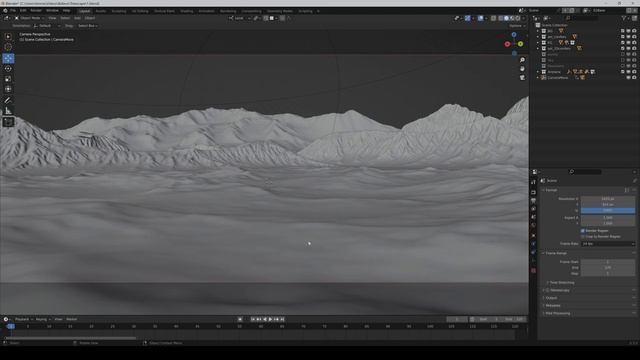Select the Cursor tool
640x360 pixels.
coord(8,47)
